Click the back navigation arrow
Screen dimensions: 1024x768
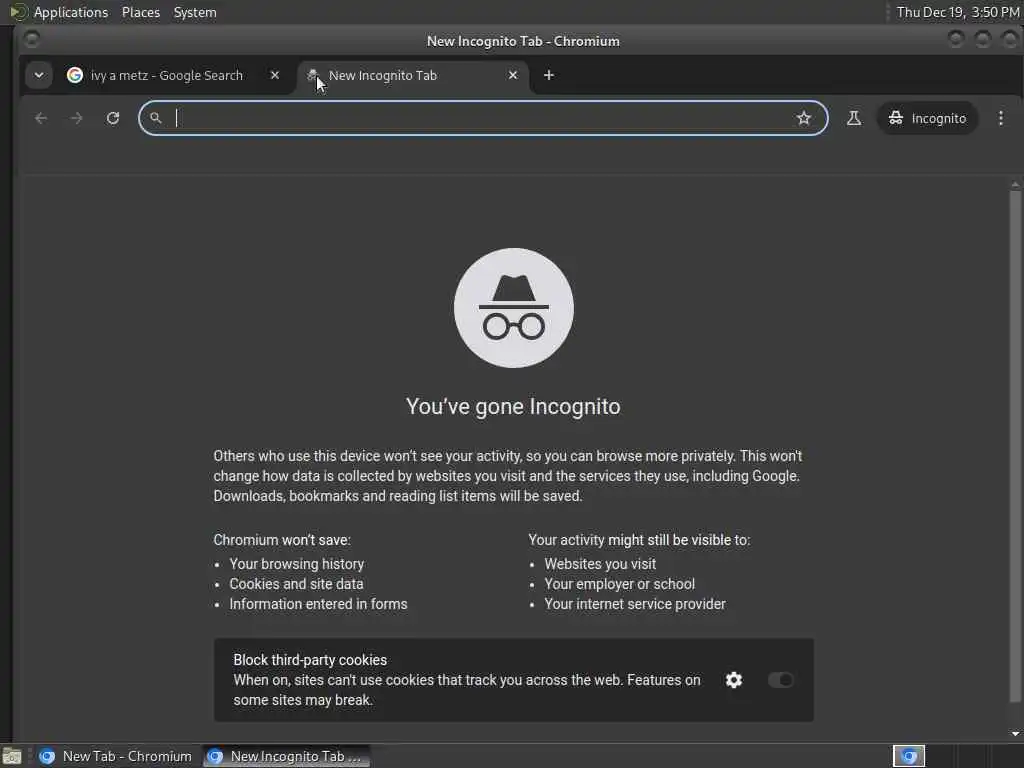[x=40, y=118]
